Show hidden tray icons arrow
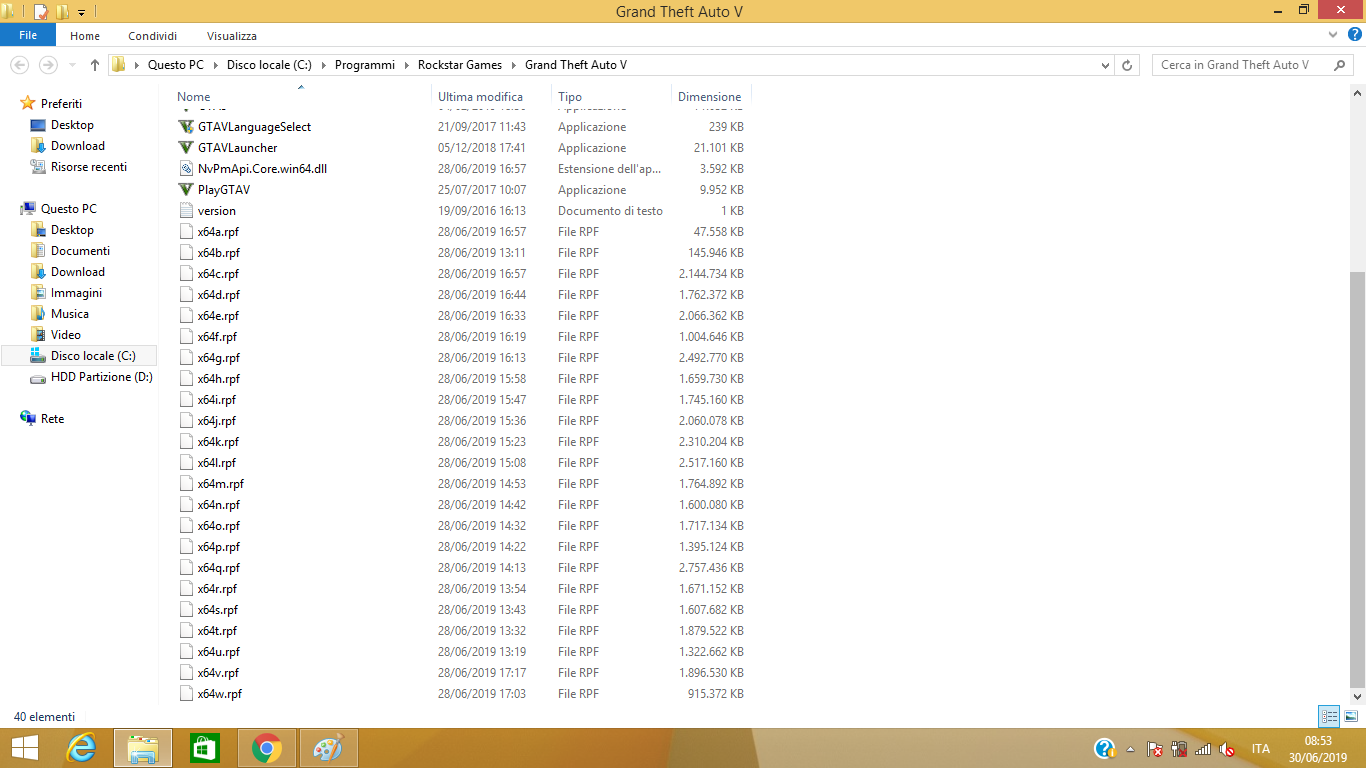Viewport: 1366px width, 768px height. tap(1131, 749)
